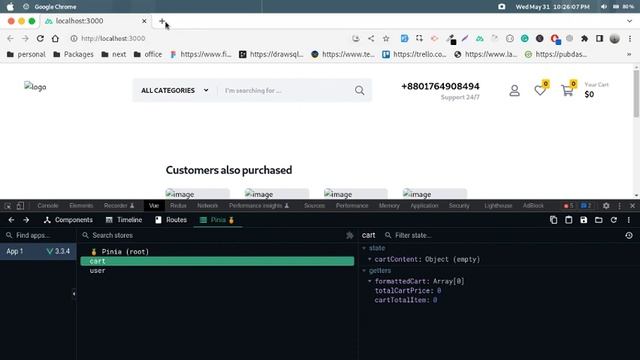The image size is (640, 360).
Task: Copy the store state to clipboard icon
Action: pyautogui.click(x=553, y=220)
